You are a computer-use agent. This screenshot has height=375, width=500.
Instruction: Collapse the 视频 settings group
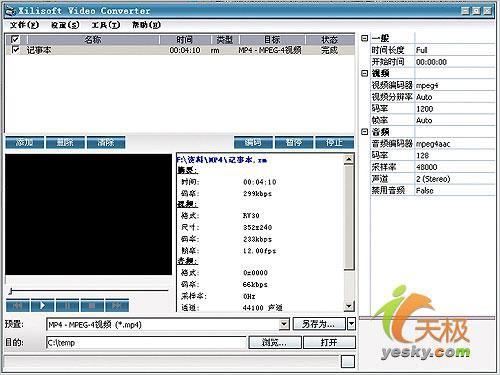pyautogui.click(x=365, y=73)
